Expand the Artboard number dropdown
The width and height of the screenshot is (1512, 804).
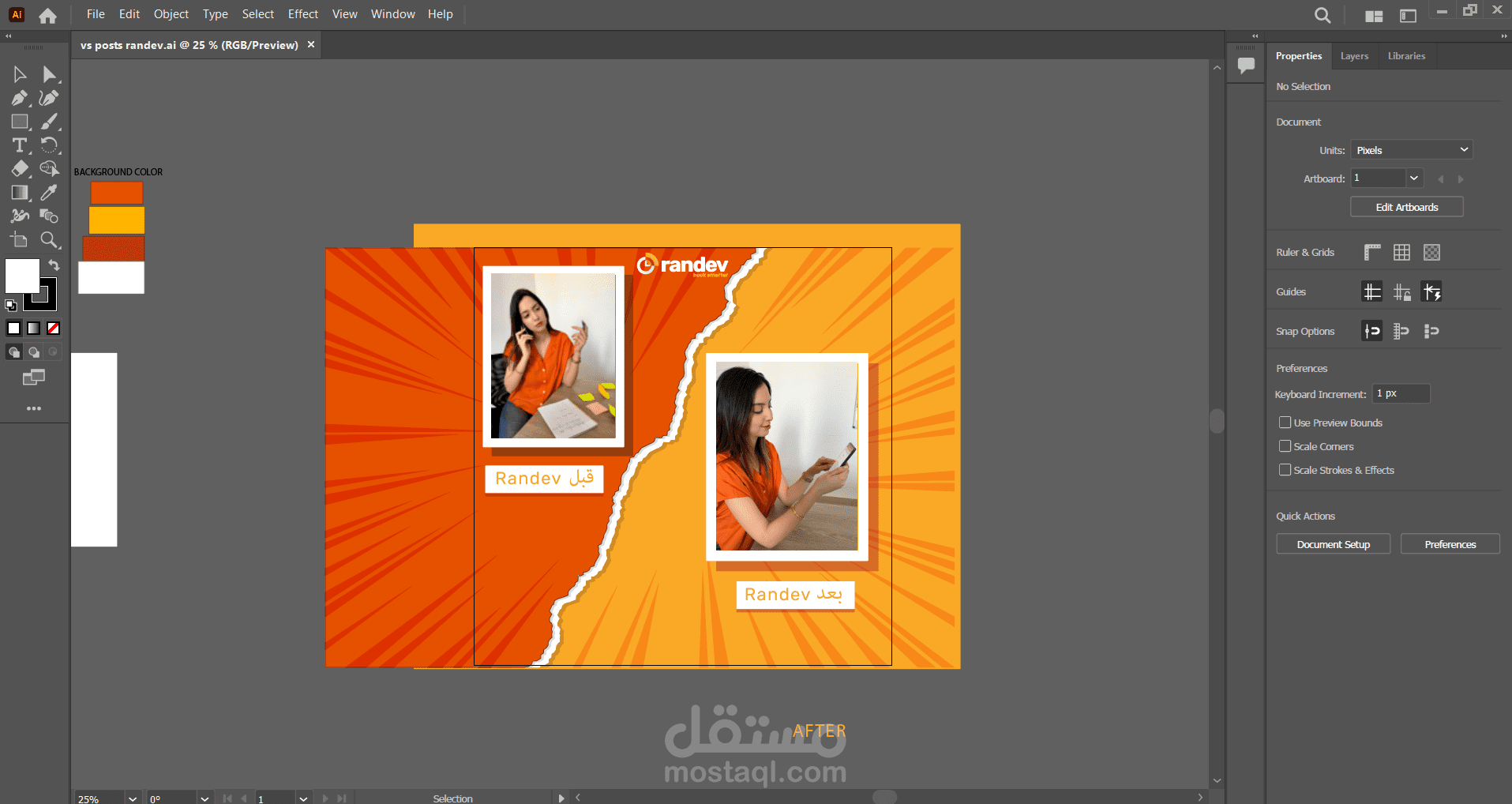coord(1414,178)
